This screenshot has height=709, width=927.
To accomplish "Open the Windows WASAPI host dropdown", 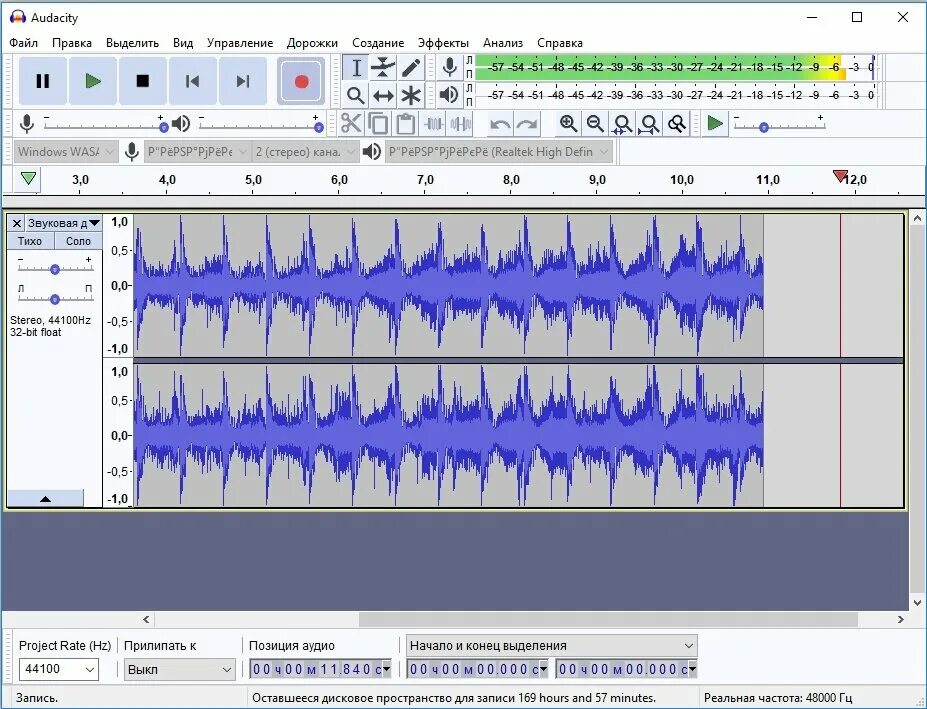I will [x=65, y=152].
